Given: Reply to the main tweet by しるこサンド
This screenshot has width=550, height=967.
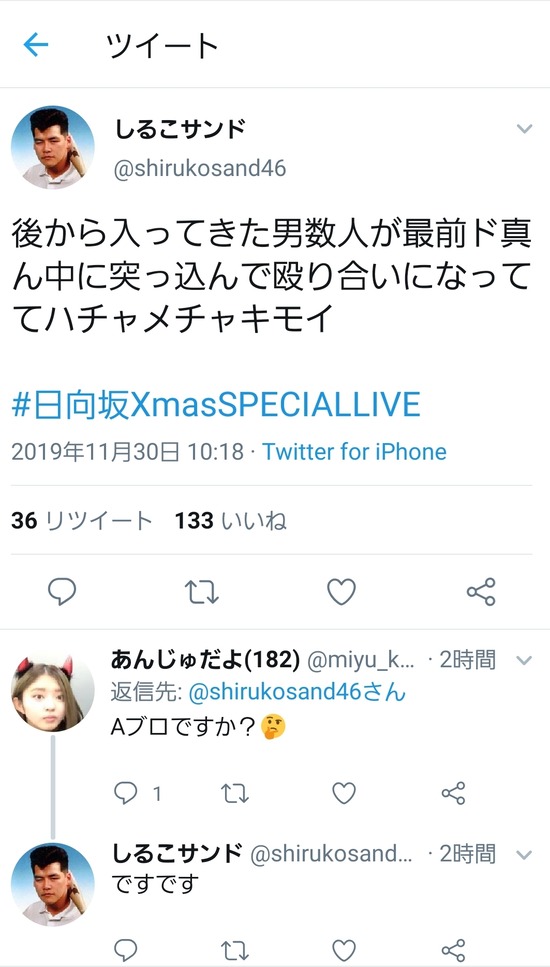Looking at the screenshot, I should tap(62, 592).
